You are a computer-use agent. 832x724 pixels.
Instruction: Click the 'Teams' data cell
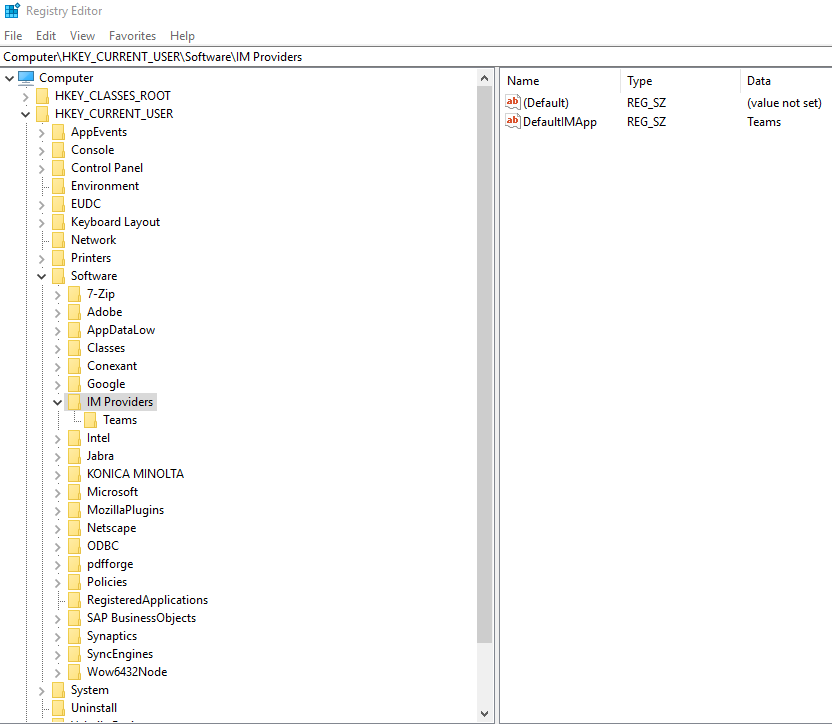coord(764,122)
